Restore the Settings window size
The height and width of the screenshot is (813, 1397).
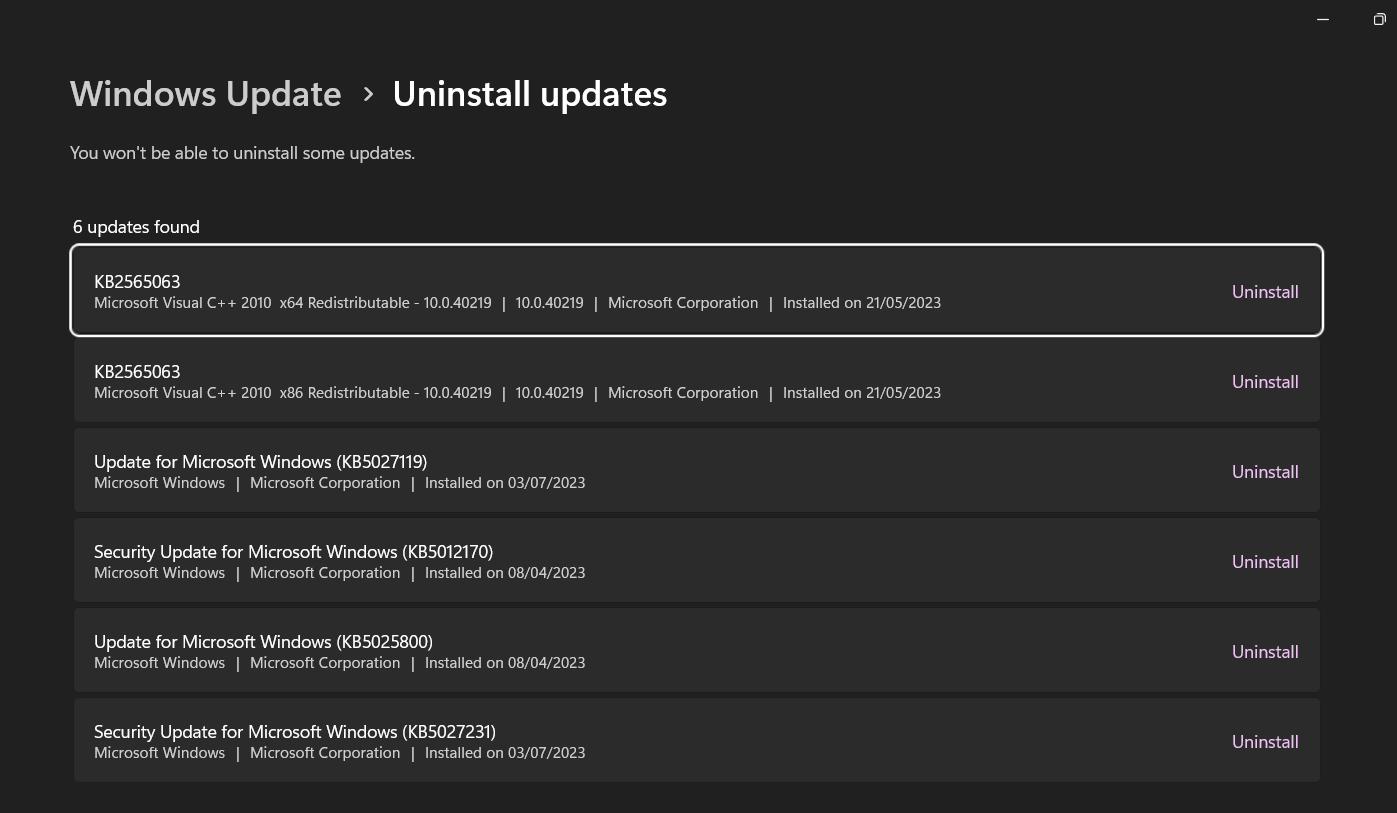tap(1379, 19)
